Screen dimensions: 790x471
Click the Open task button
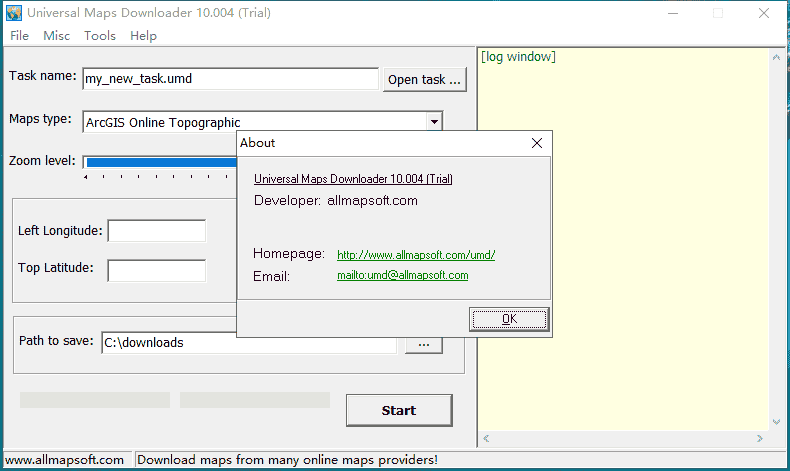pos(424,80)
